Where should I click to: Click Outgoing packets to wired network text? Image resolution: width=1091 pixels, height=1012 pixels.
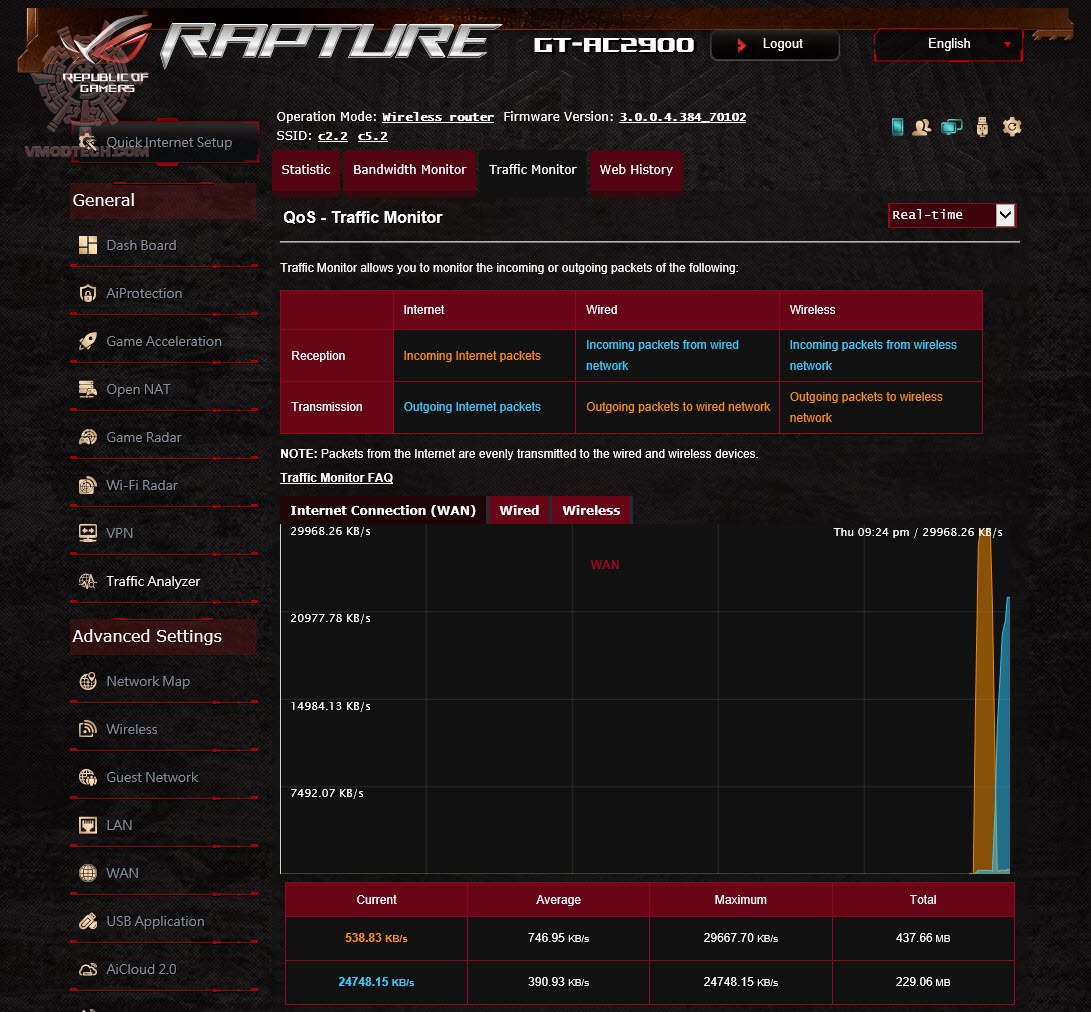point(678,406)
